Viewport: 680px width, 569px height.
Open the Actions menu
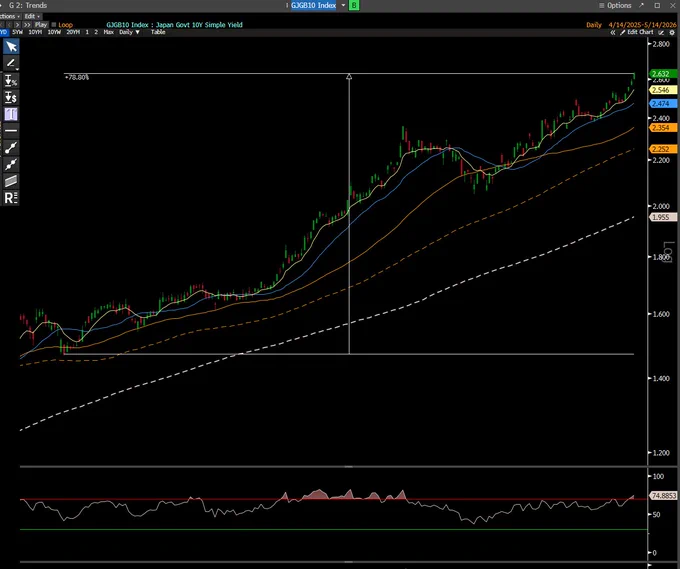(10, 16)
